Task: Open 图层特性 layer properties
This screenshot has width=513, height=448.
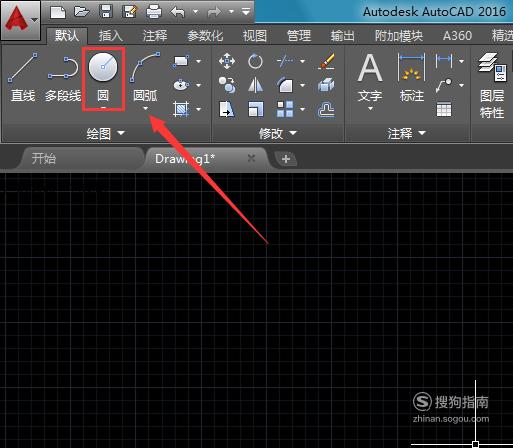Action: [x=492, y=85]
